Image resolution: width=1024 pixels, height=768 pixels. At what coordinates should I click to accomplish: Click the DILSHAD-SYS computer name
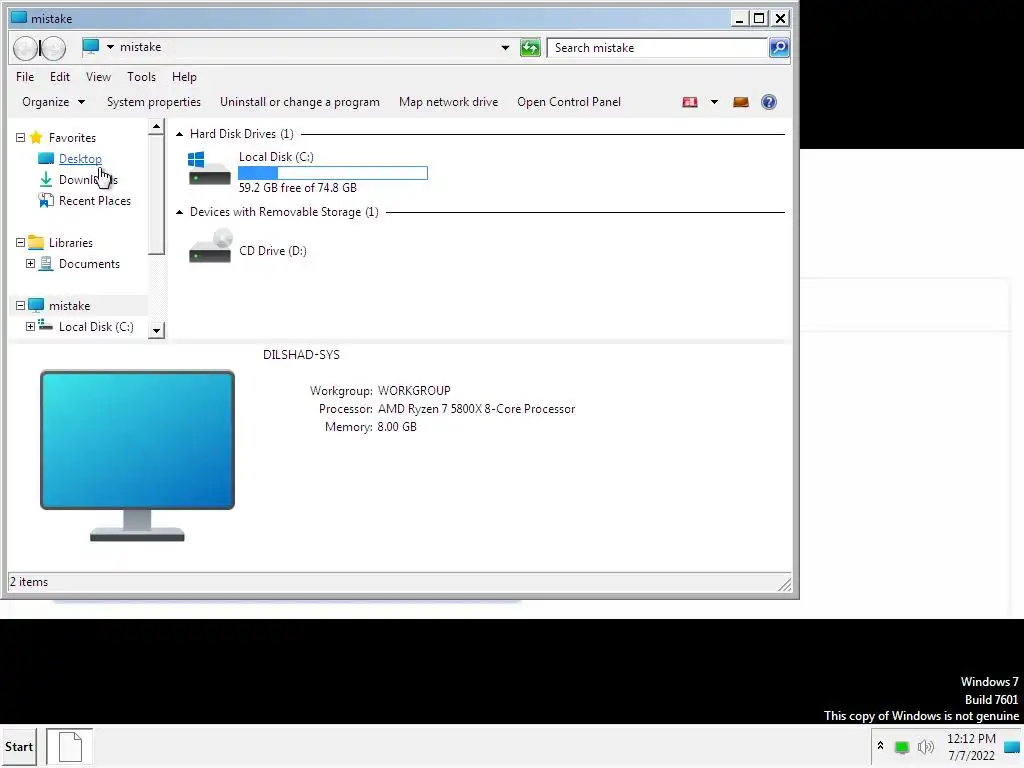click(301, 355)
